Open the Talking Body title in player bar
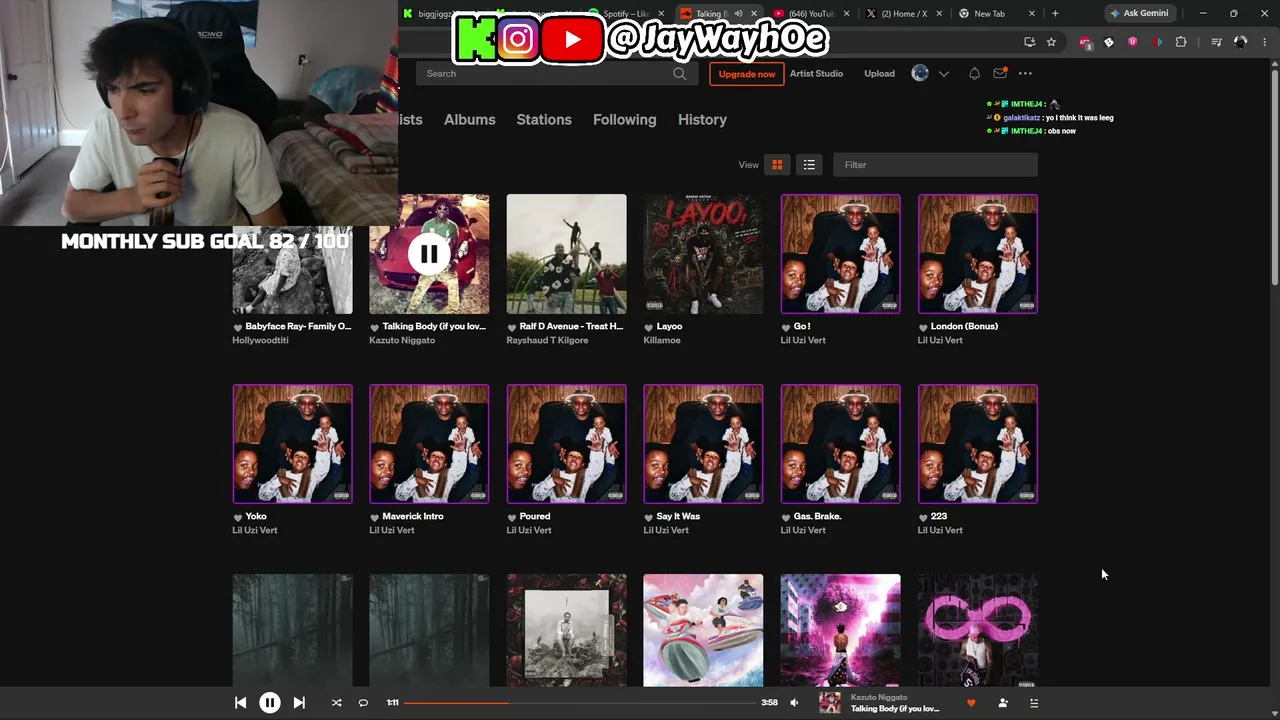The height and width of the screenshot is (720, 1280). tap(895, 709)
